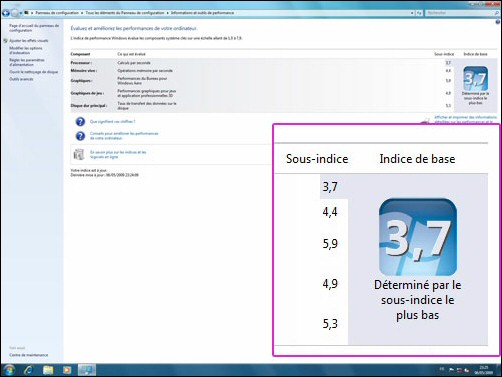Expand the address bar history dropdown arrow
Viewport: 502px width, 377px height.
point(412,13)
